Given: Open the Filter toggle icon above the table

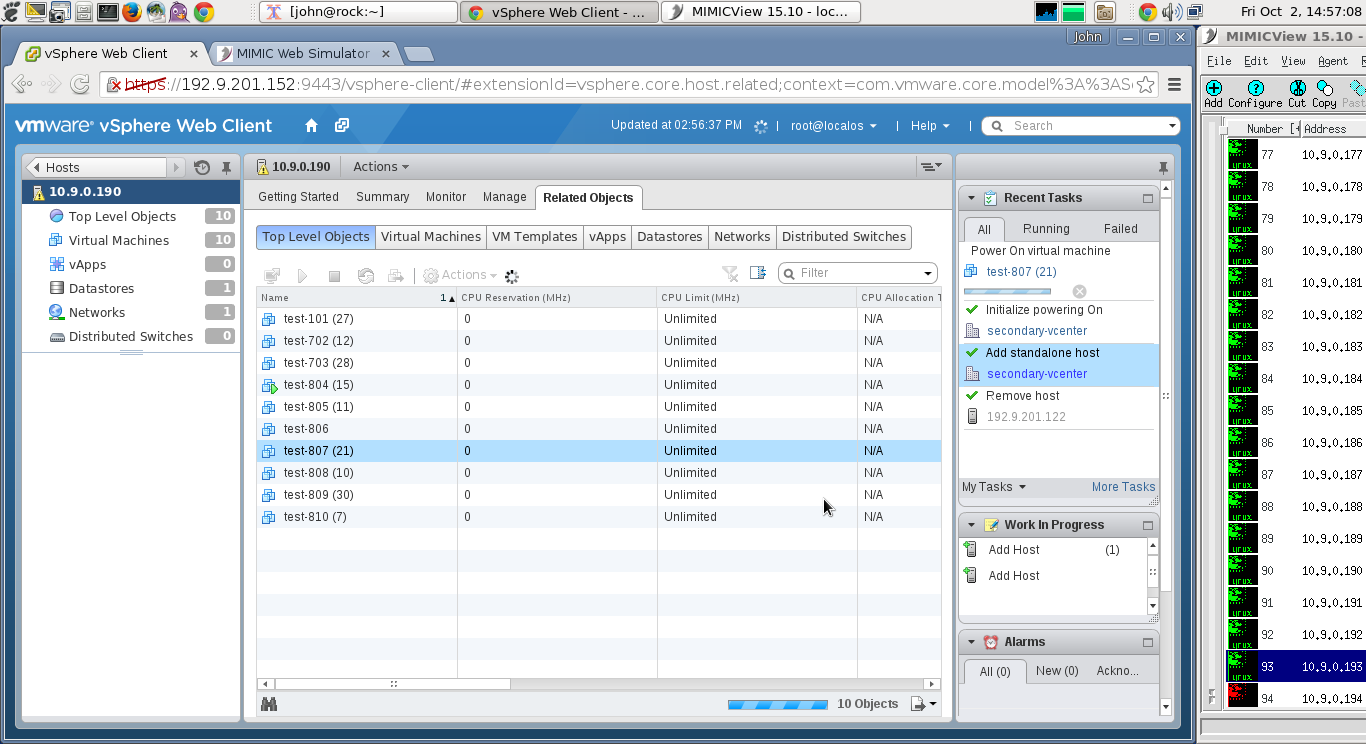Looking at the screenshot, I should [729, 273].
